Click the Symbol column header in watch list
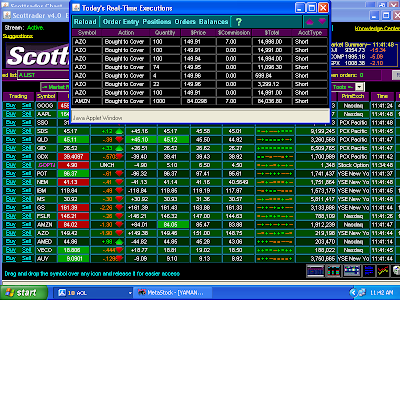The height and width of the screenshot is (400, 400). pyautogui.click(x=46, y=96)
